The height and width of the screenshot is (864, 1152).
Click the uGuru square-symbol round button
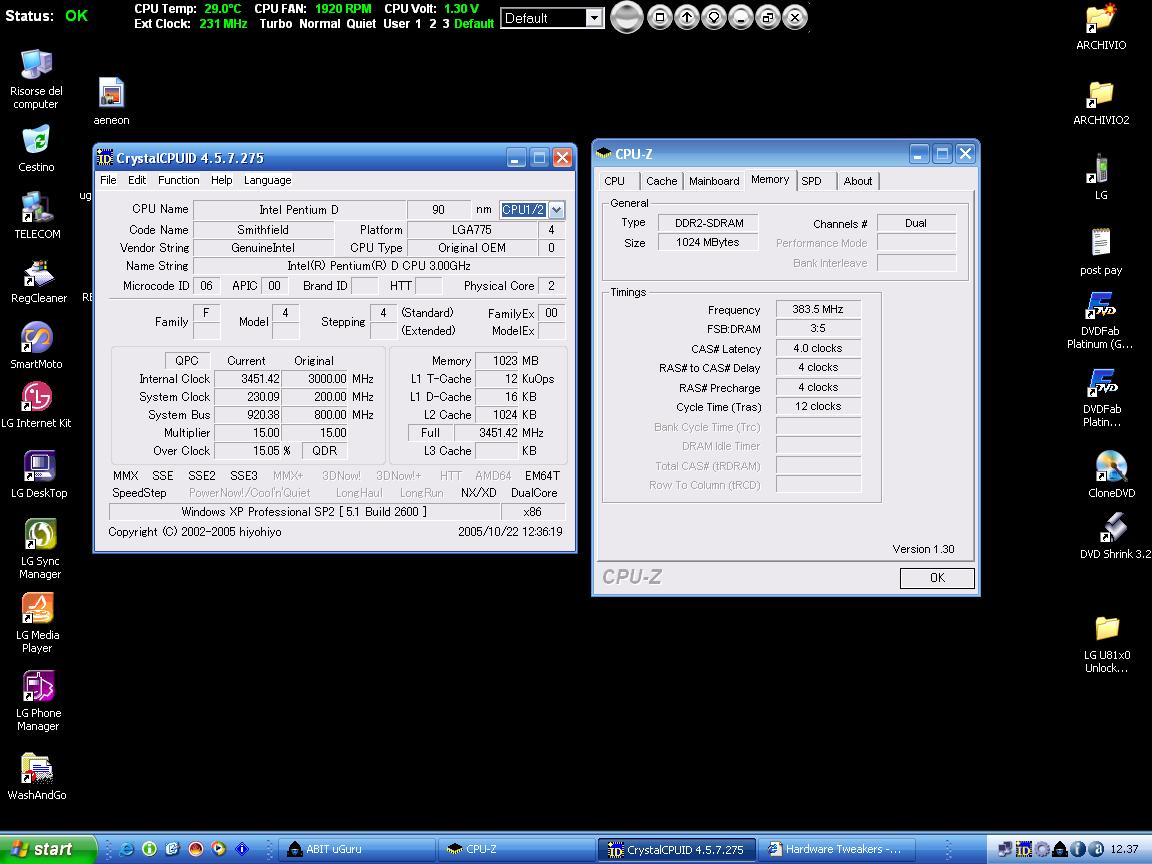pyautogui.click(x=659, y=17)
